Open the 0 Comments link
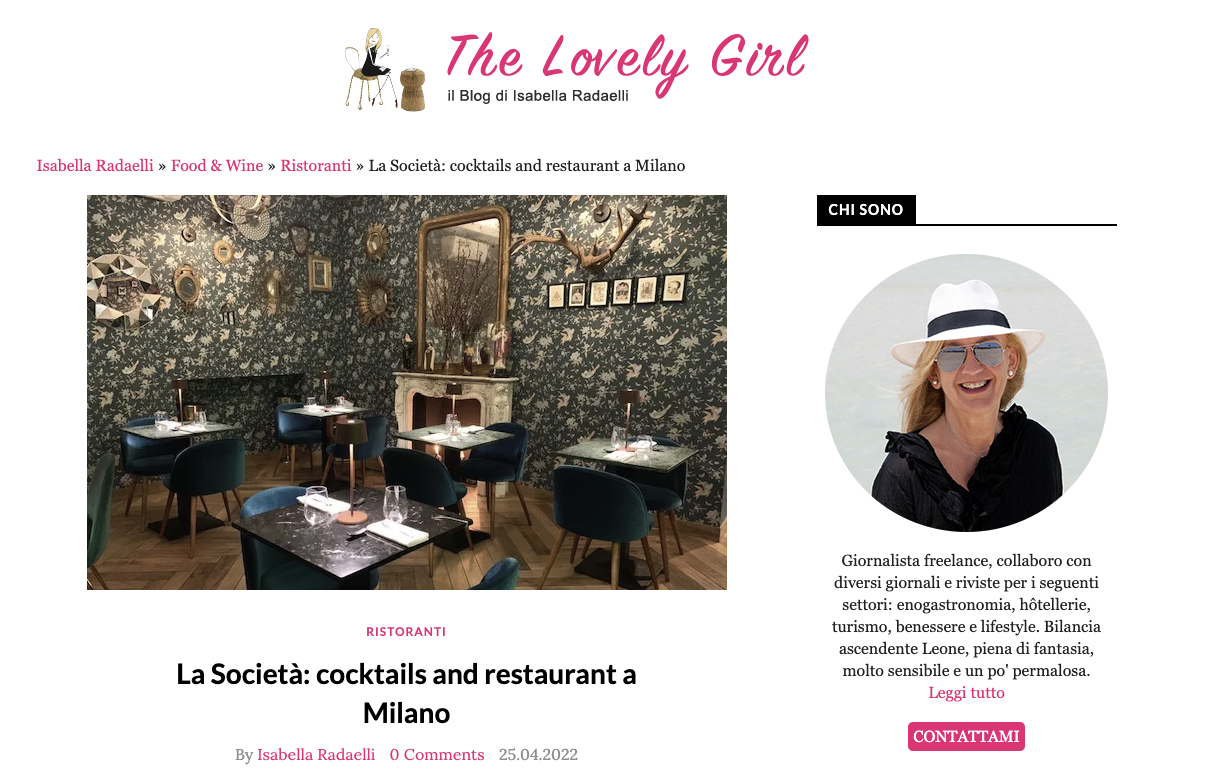 [437, 755]
